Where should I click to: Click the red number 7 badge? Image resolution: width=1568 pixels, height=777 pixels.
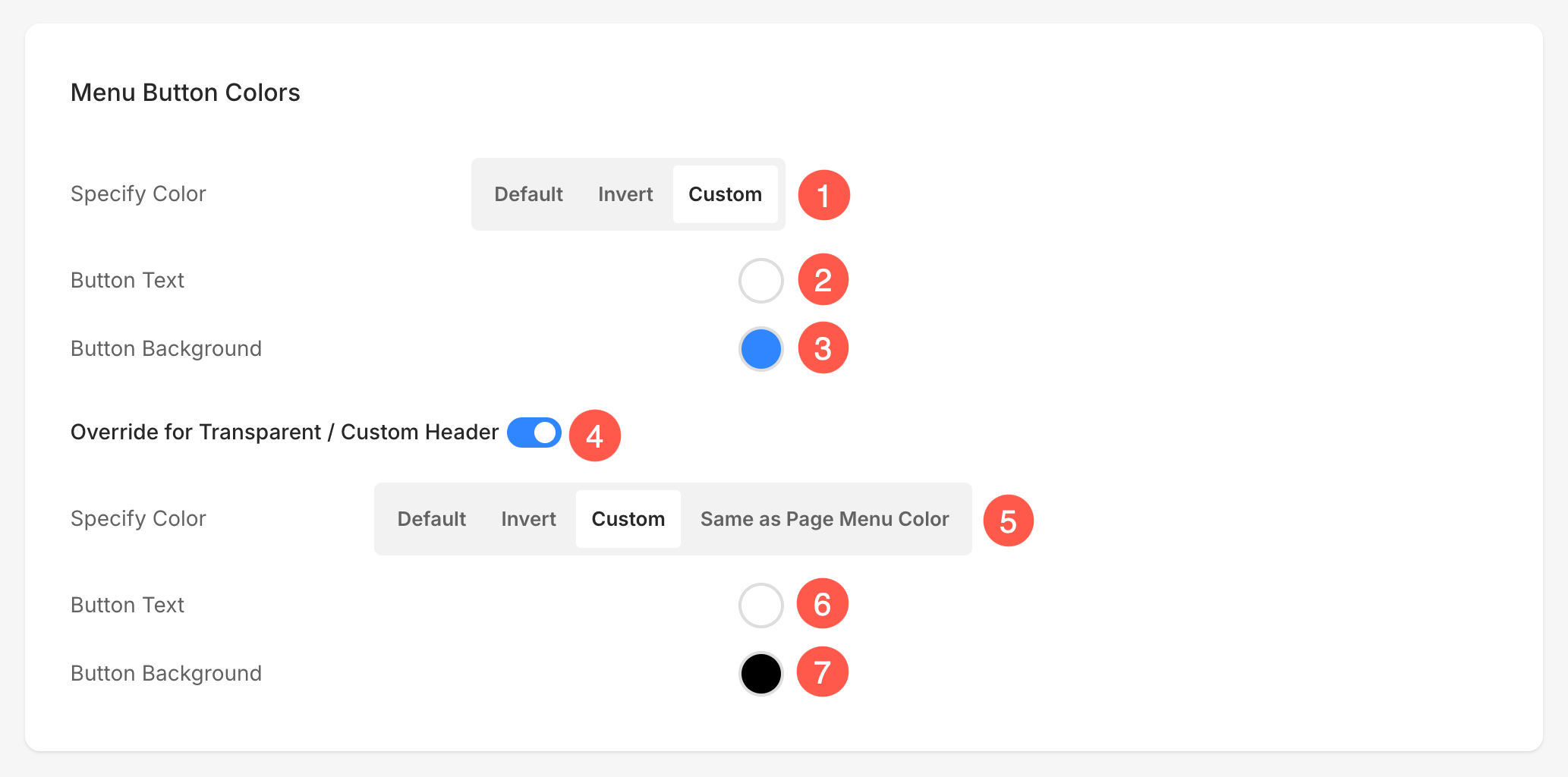pyautogui.click(x=822, y=672)
